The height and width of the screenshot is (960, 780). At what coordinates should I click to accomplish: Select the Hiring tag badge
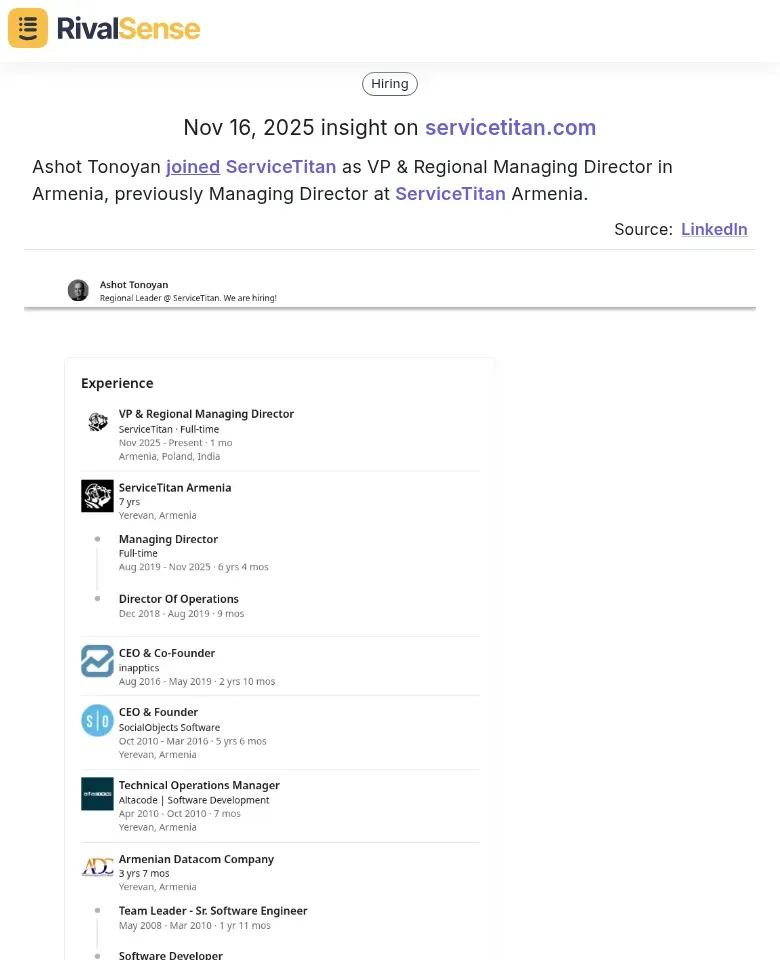tap(390, 84)
